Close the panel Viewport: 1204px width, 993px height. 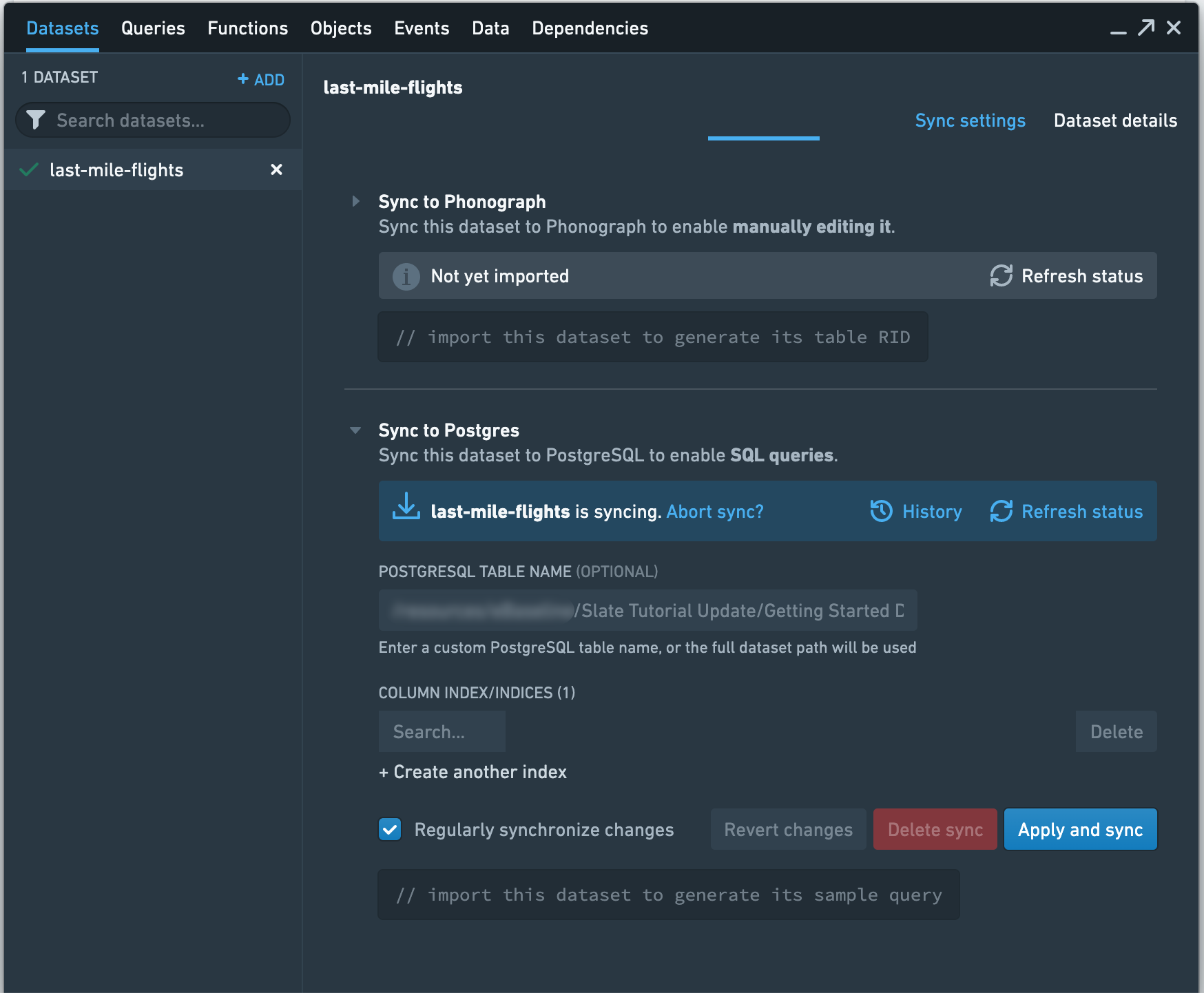[x=1174, y=28]
